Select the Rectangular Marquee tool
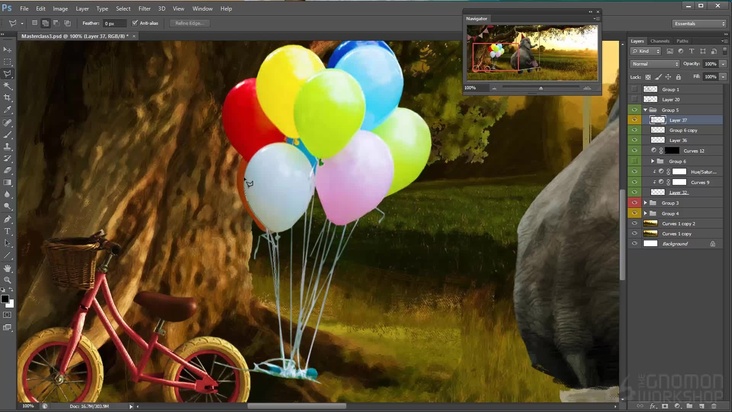732x412 pixels. 7,62
